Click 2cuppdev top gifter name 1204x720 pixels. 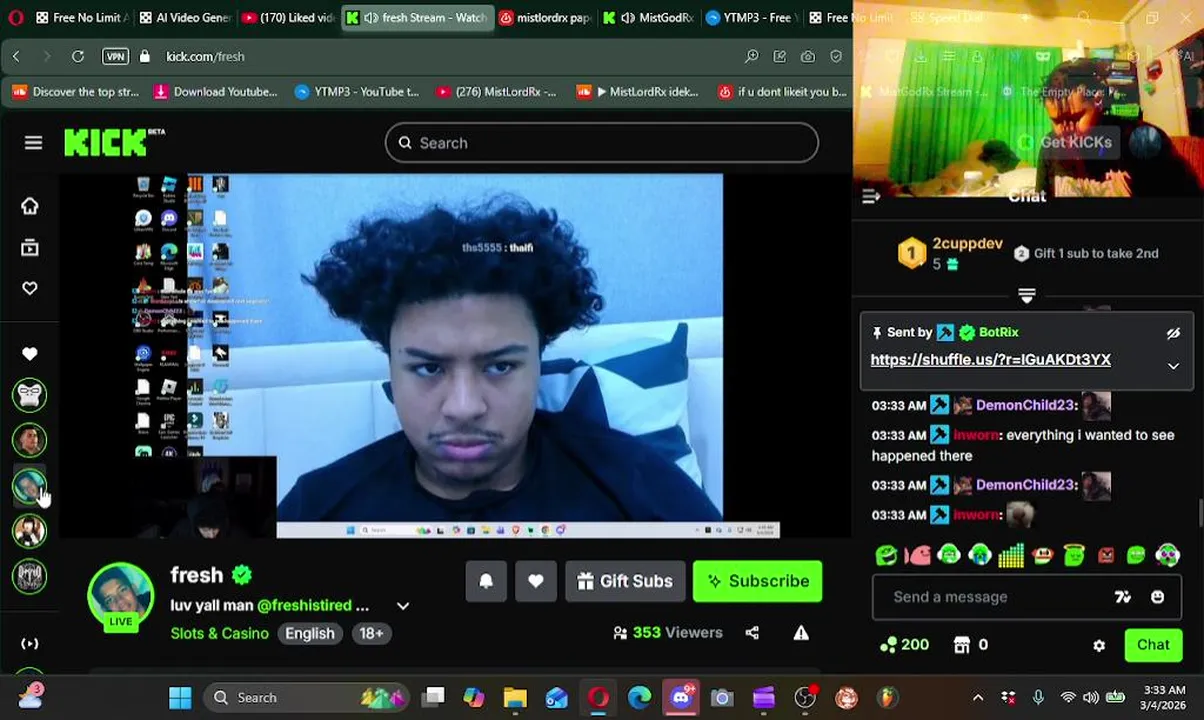pos(967,244)
